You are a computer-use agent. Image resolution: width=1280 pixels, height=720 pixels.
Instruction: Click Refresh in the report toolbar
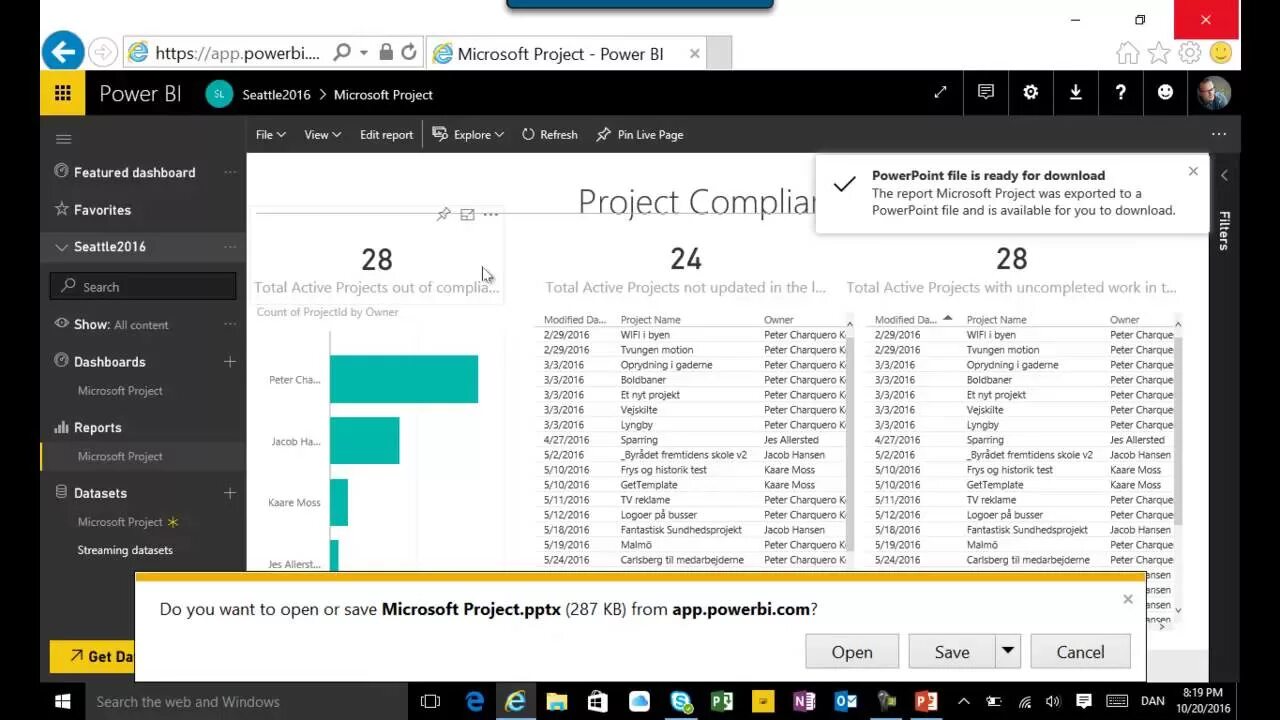[549, 134]
